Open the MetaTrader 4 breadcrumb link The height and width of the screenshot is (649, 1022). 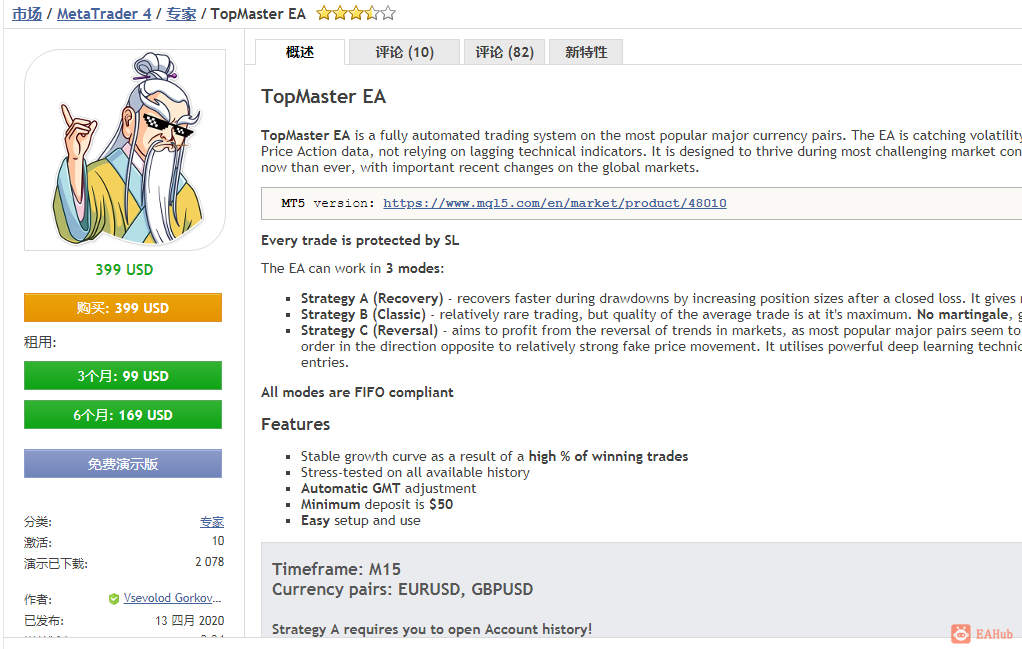click(104, 14)
